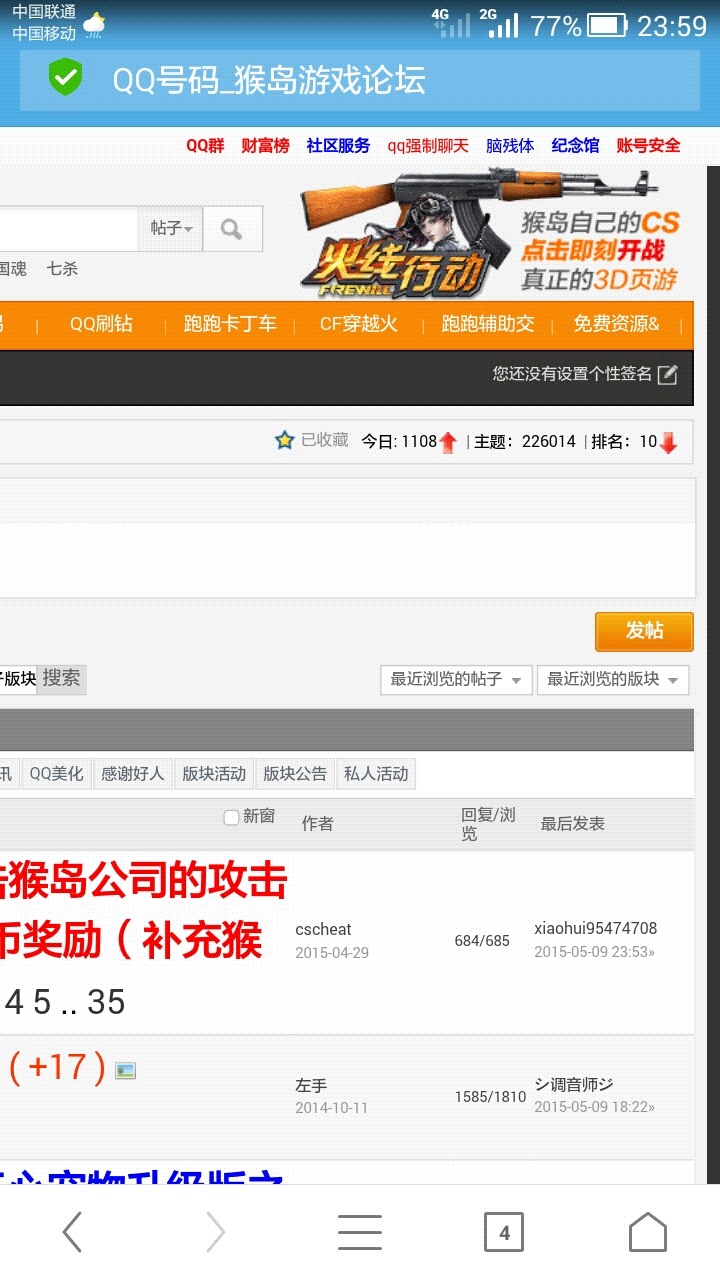Open the 跑跑辅助交 nav tab
This screenshot has width=720, height=1280.
(488, 324)
